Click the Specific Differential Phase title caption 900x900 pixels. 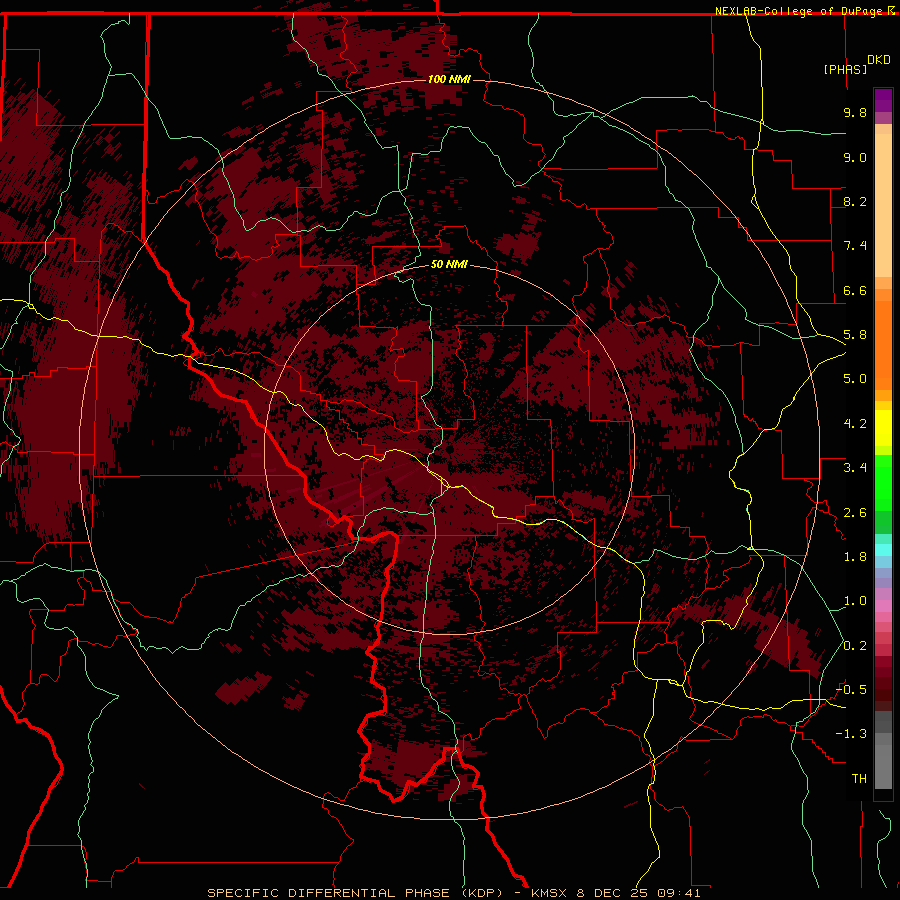pyautogui.click(x=453, y=893)
